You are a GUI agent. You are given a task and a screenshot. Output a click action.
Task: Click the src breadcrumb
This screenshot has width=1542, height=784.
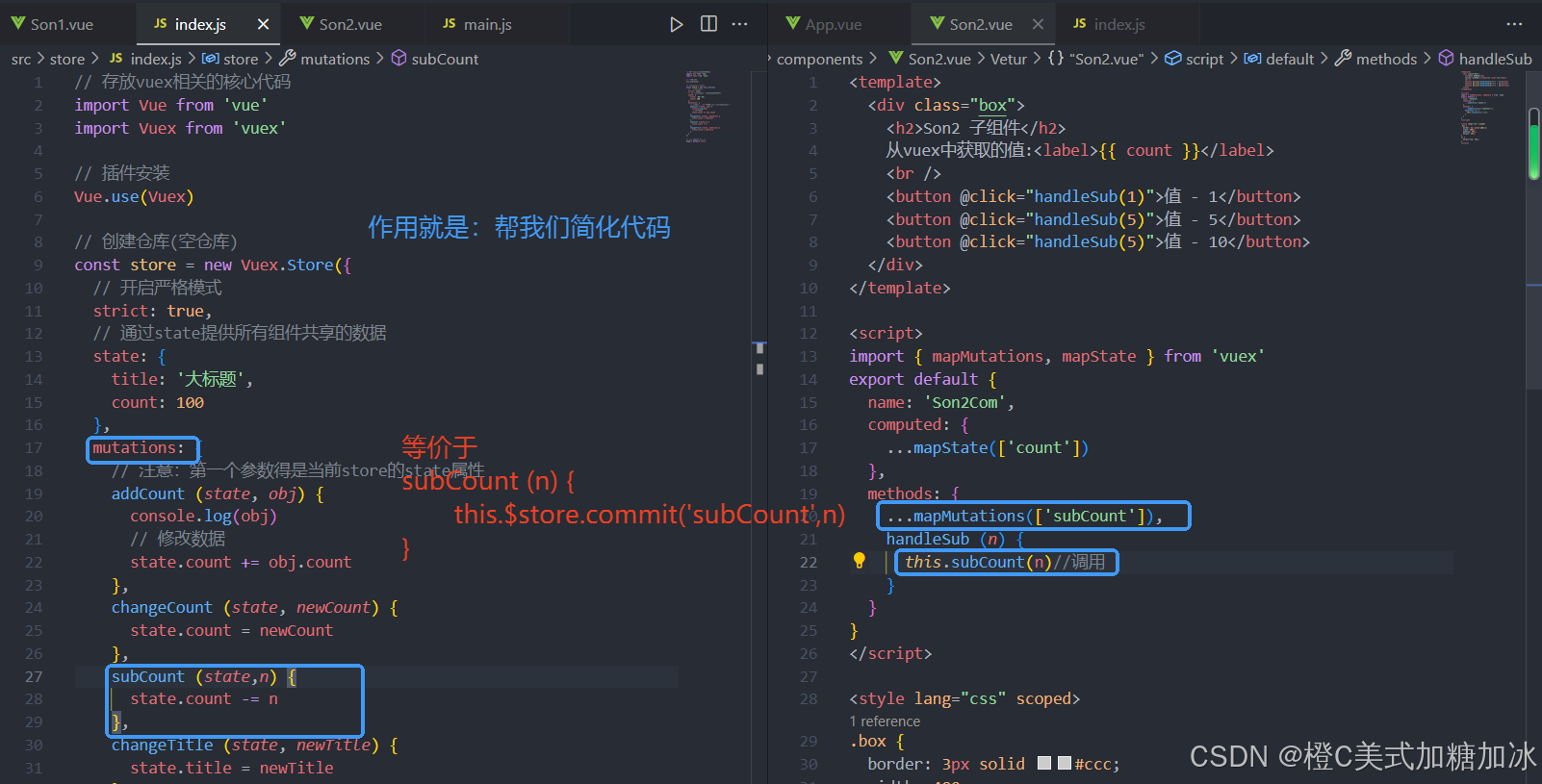click(x=21, y=59)
